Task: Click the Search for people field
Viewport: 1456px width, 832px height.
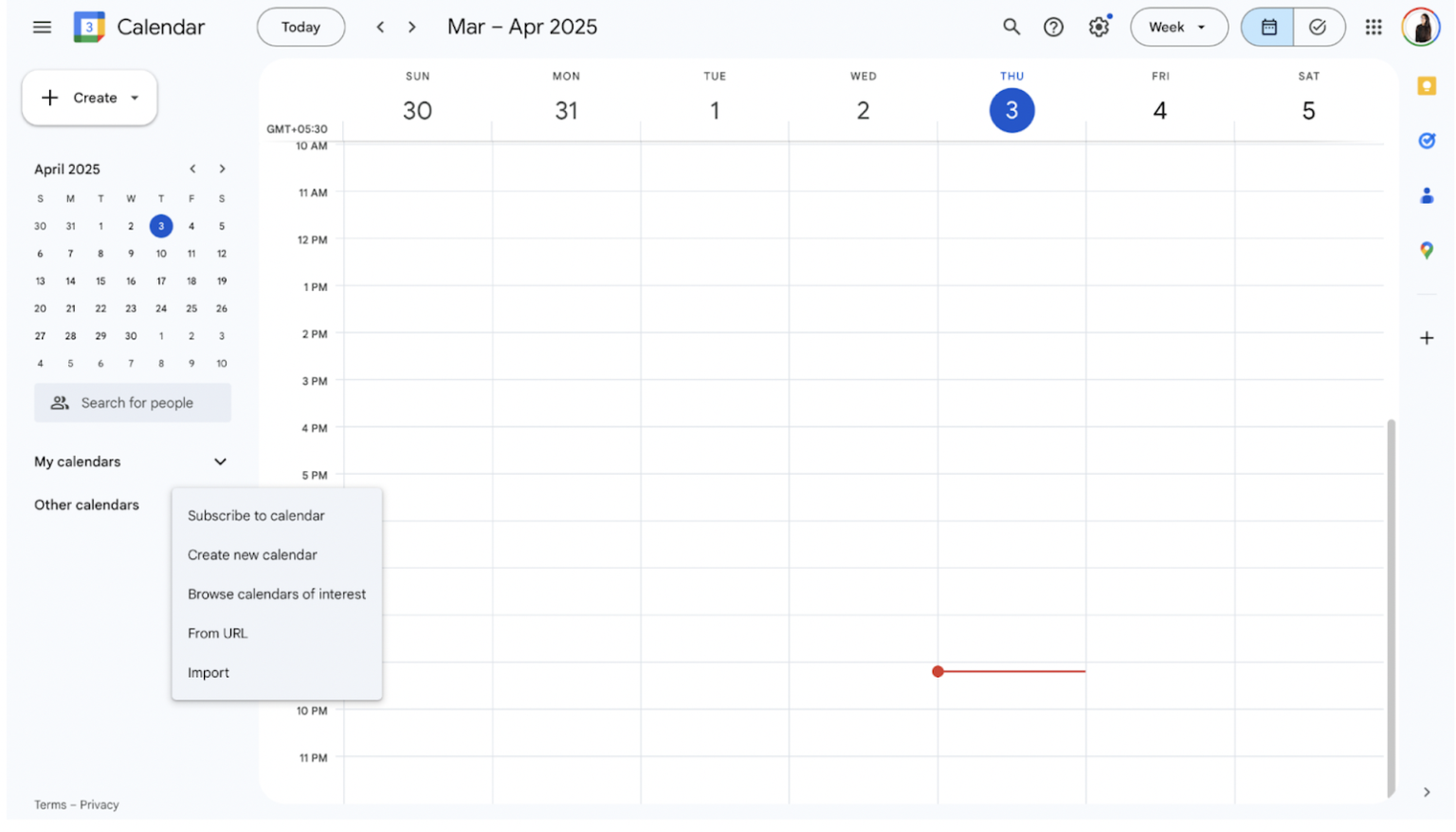Action: point(133,402)
